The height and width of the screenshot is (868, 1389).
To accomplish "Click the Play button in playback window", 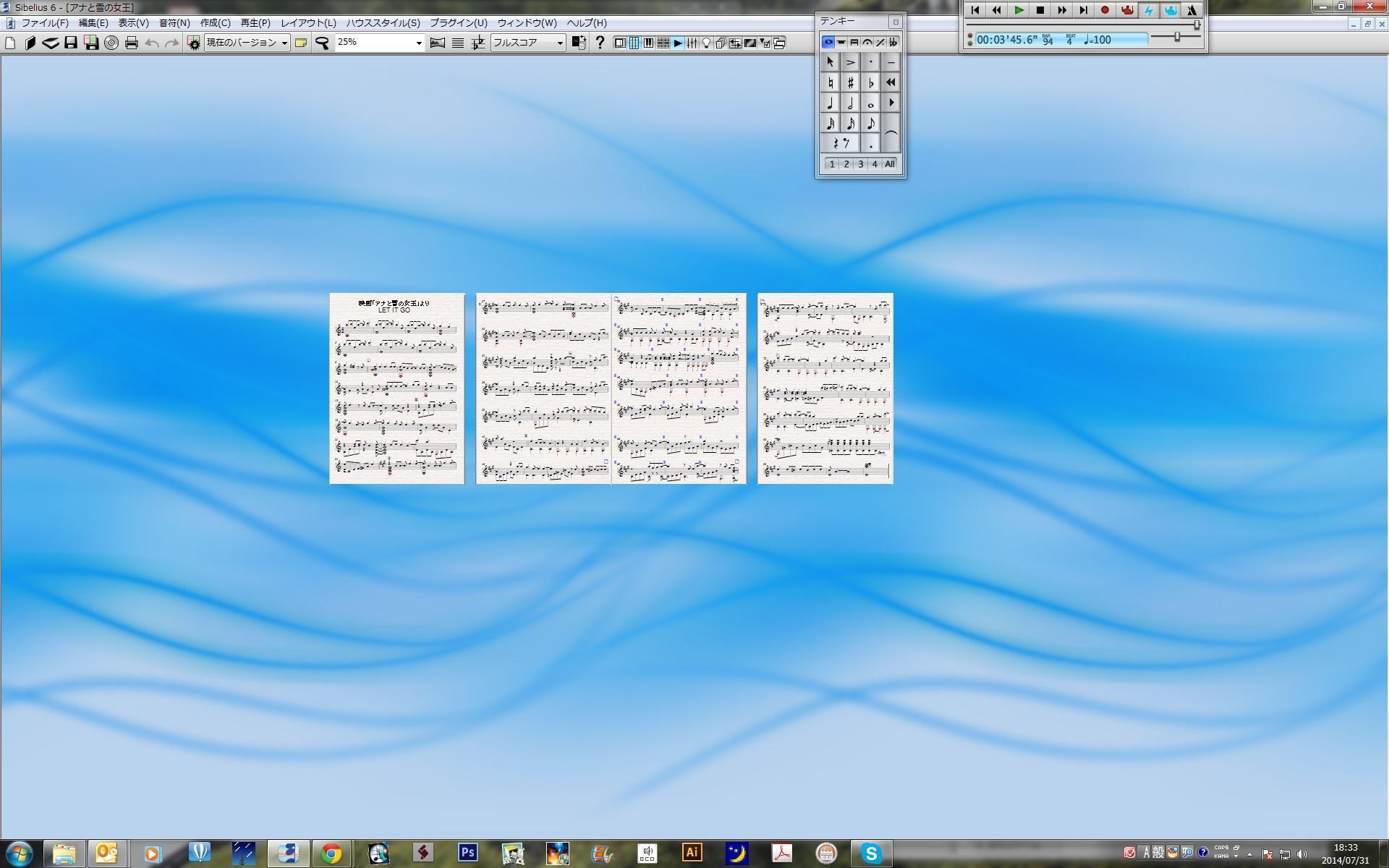I will [1019, 10].
